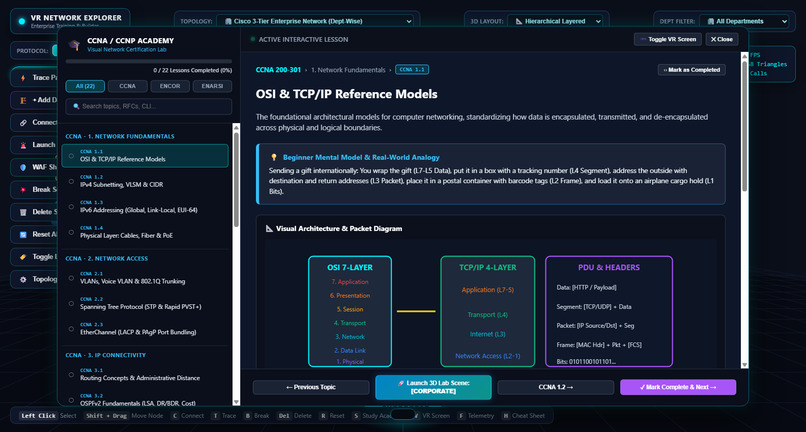Mark Spanning Tree Protocol lesson circle

71,303
